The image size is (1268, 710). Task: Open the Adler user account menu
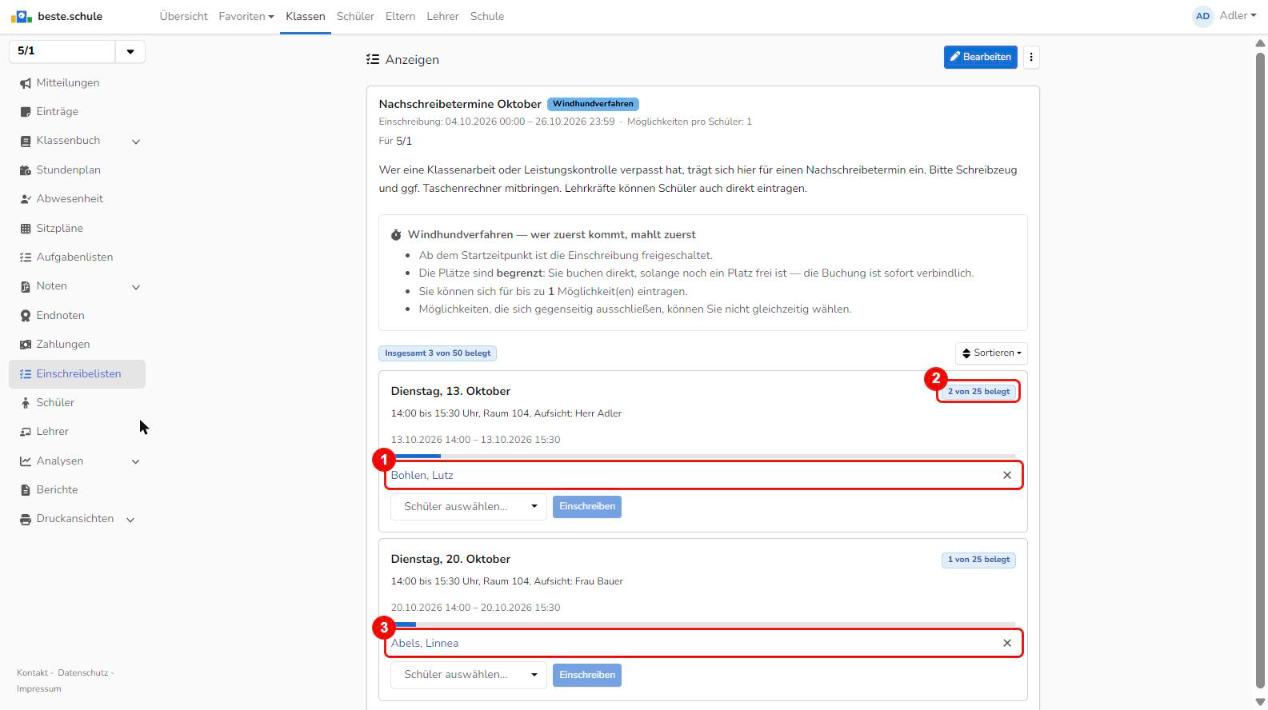click(1224, 16)
